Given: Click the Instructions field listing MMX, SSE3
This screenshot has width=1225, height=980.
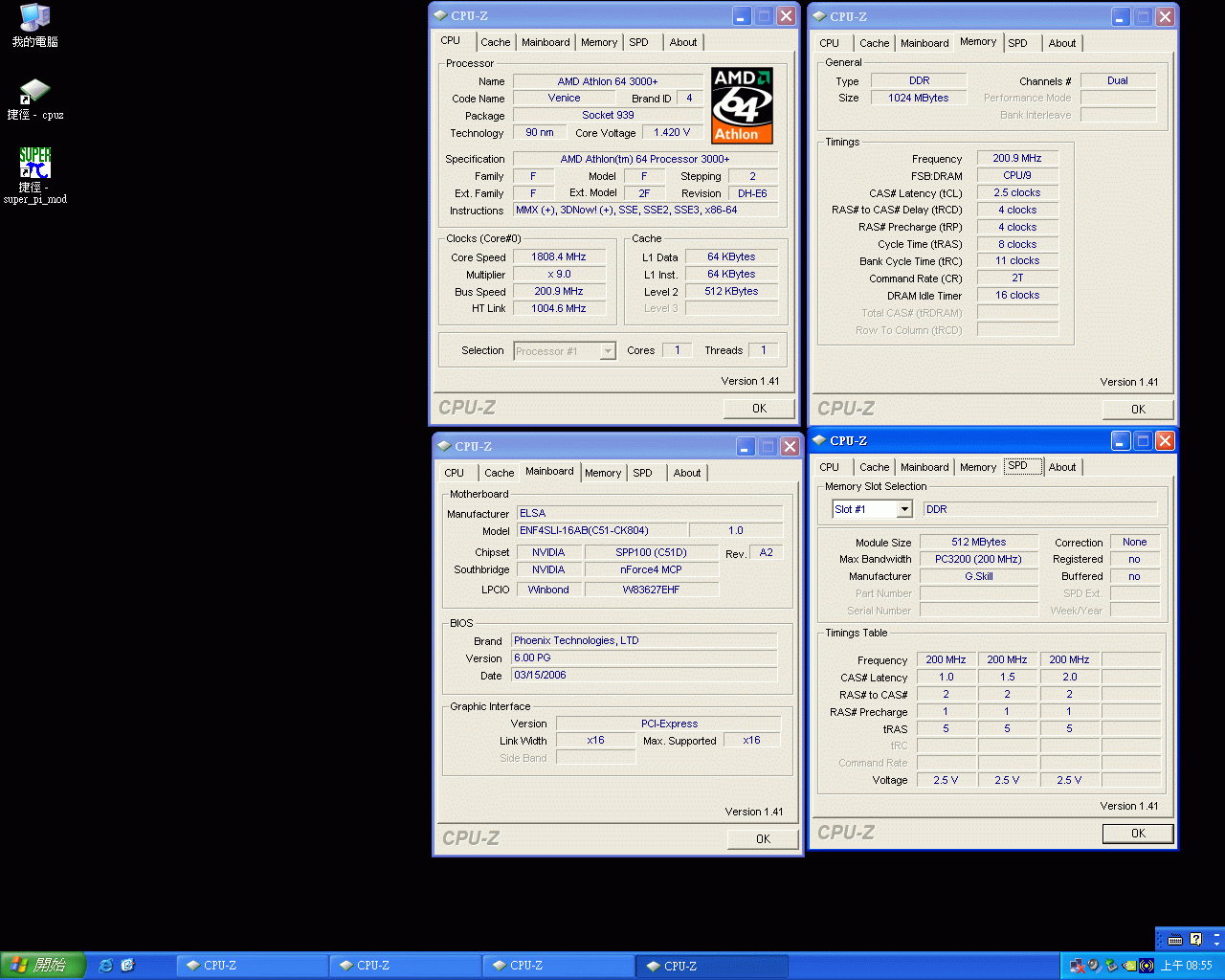Looking at the screenshot, I should point(646,210).
